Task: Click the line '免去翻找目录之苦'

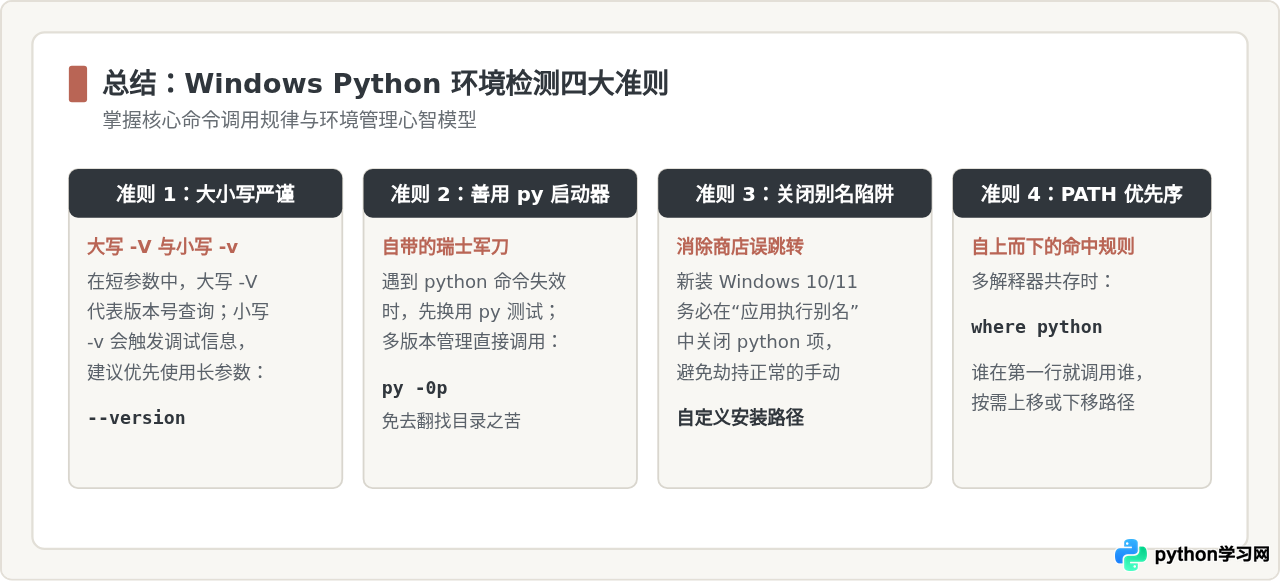Action: [451, 421]
